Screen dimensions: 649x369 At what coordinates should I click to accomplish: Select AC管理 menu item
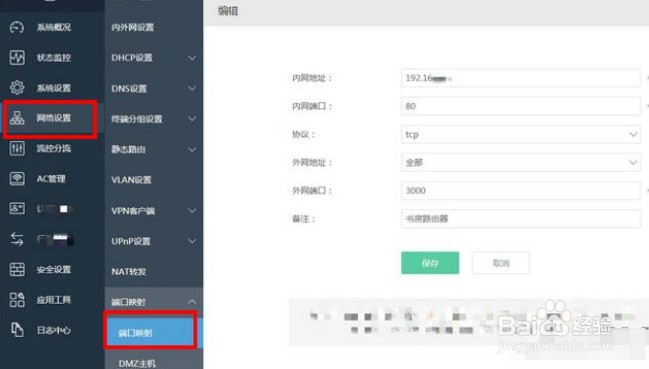[51, 179]
